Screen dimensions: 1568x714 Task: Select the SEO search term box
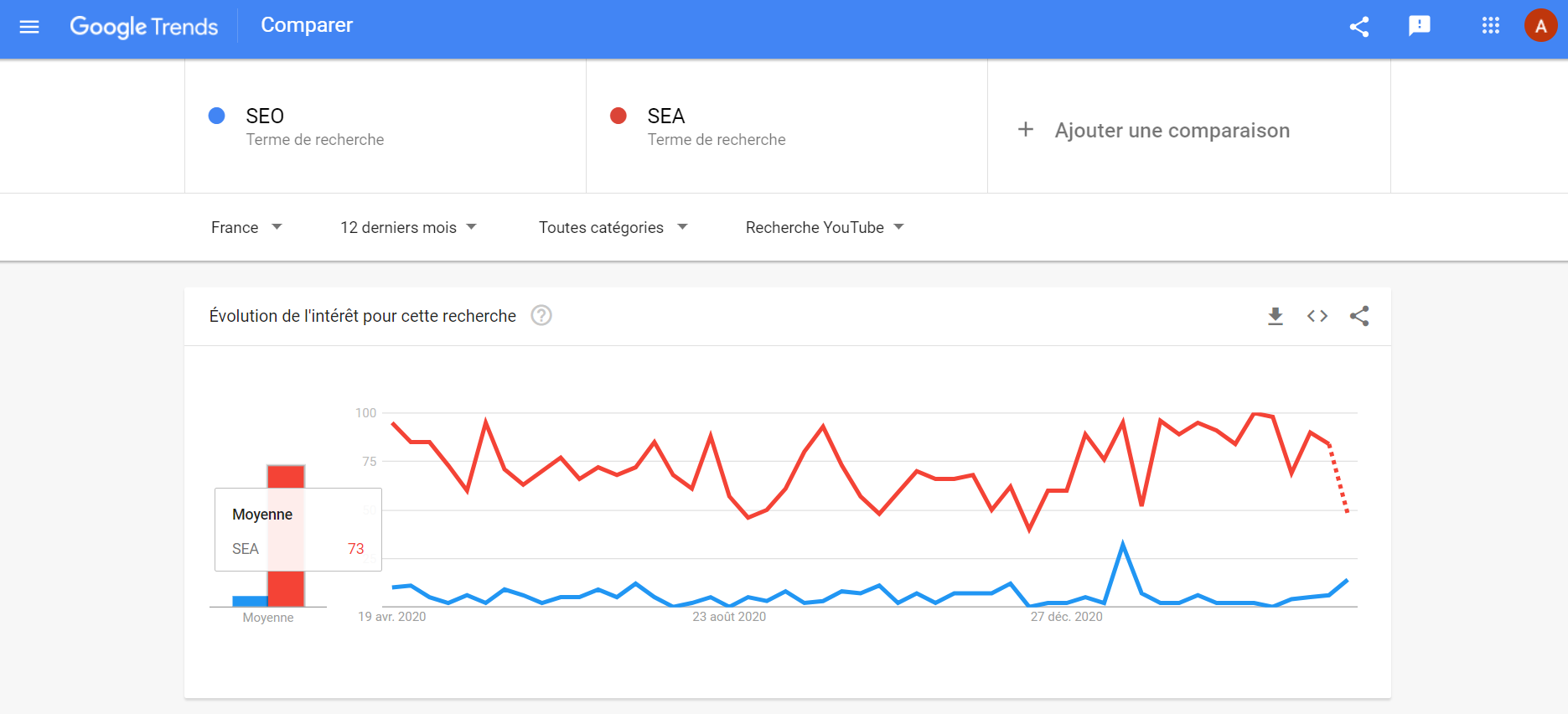tap(386, 127)
